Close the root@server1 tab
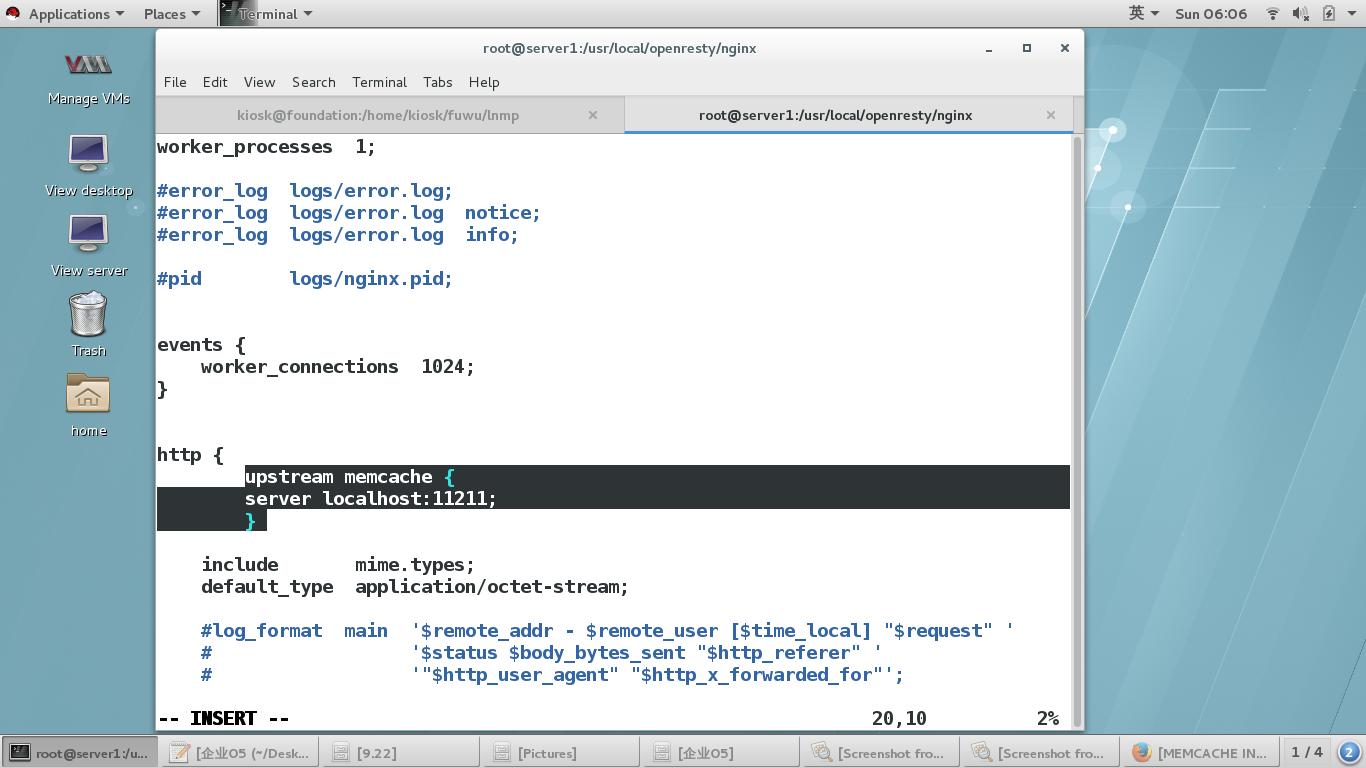 [x=1050, y=115]
